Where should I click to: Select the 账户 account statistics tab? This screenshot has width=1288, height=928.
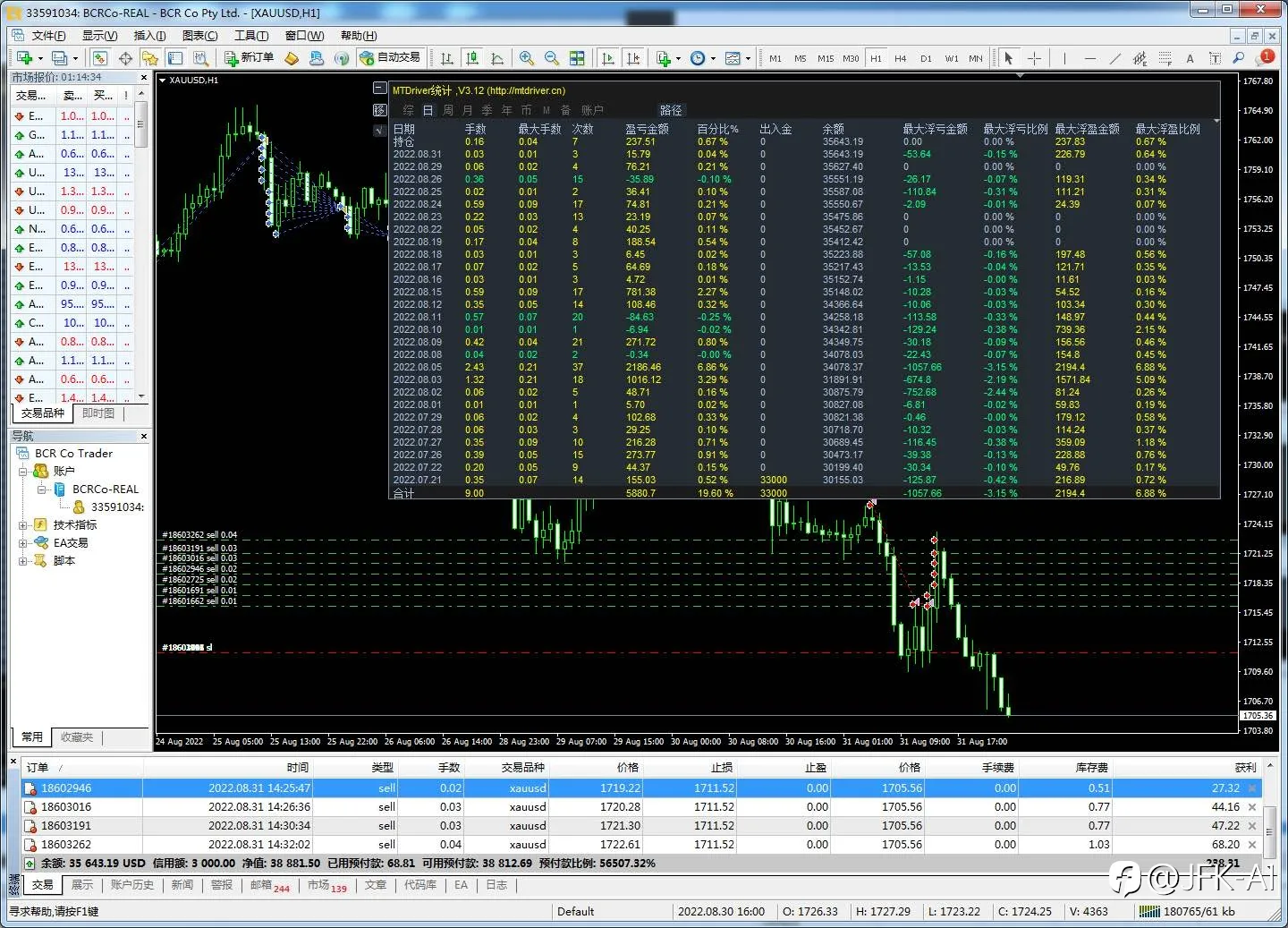click(592, 110)
